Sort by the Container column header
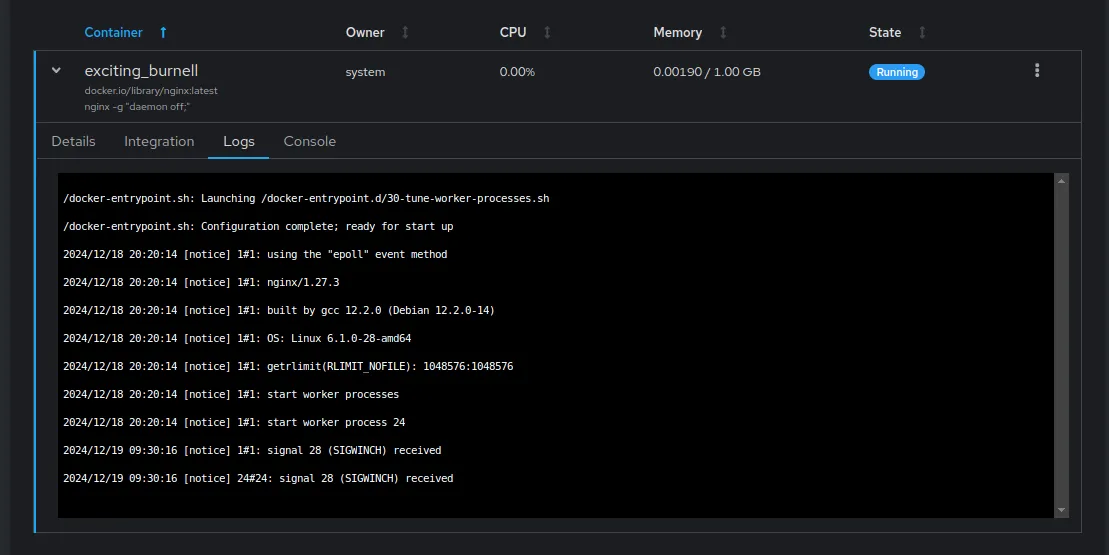The image size is (1109, 555). (x=113, y=33)
